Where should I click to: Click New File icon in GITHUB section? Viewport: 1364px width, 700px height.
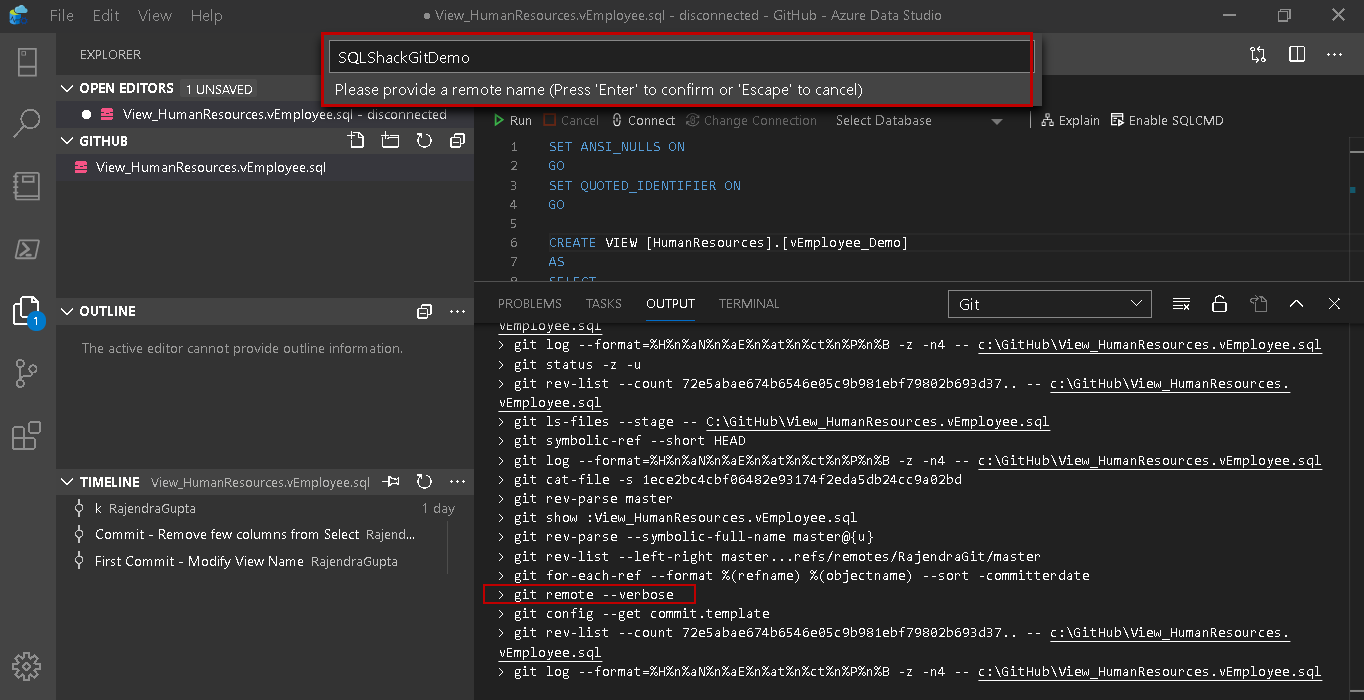[x=356, y=141]
